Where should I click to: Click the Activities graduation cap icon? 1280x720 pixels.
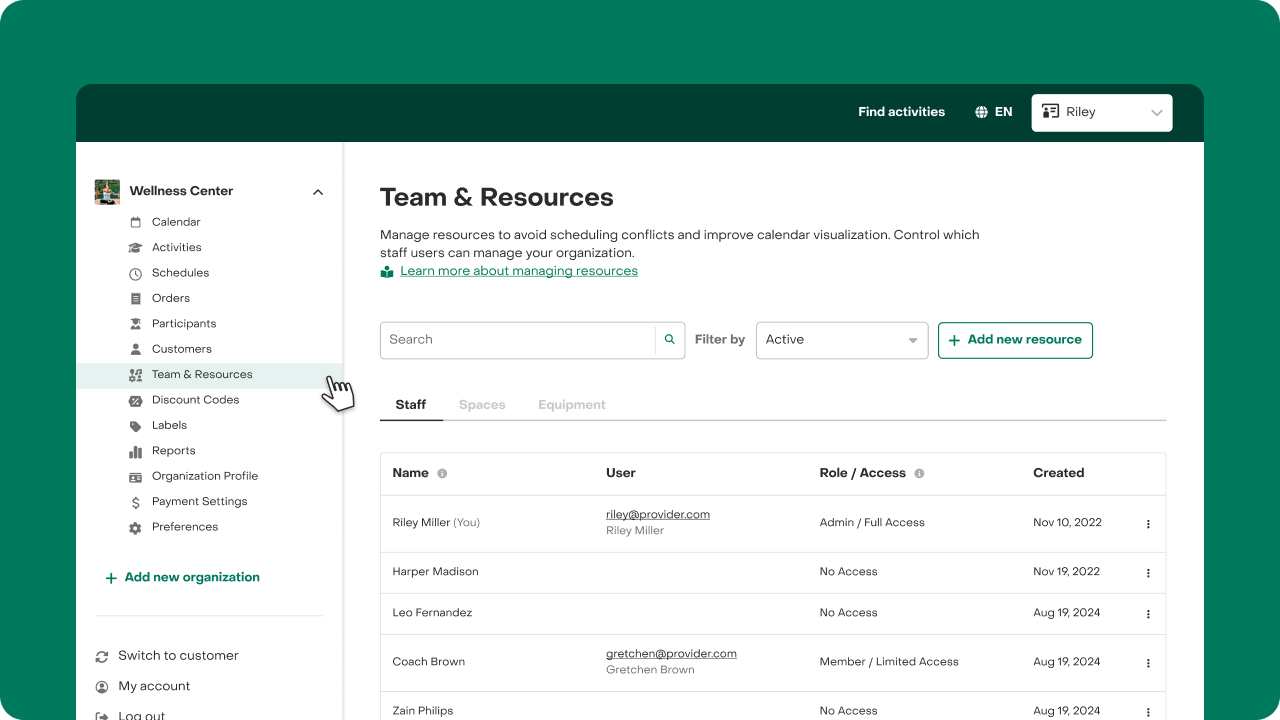(x=136, y=248)
